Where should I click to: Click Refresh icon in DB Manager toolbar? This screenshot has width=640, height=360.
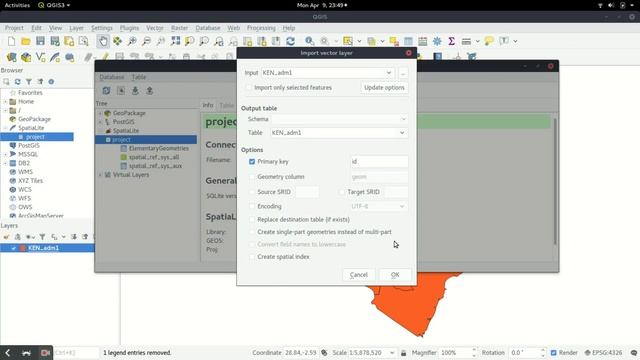tap(106, 91)
